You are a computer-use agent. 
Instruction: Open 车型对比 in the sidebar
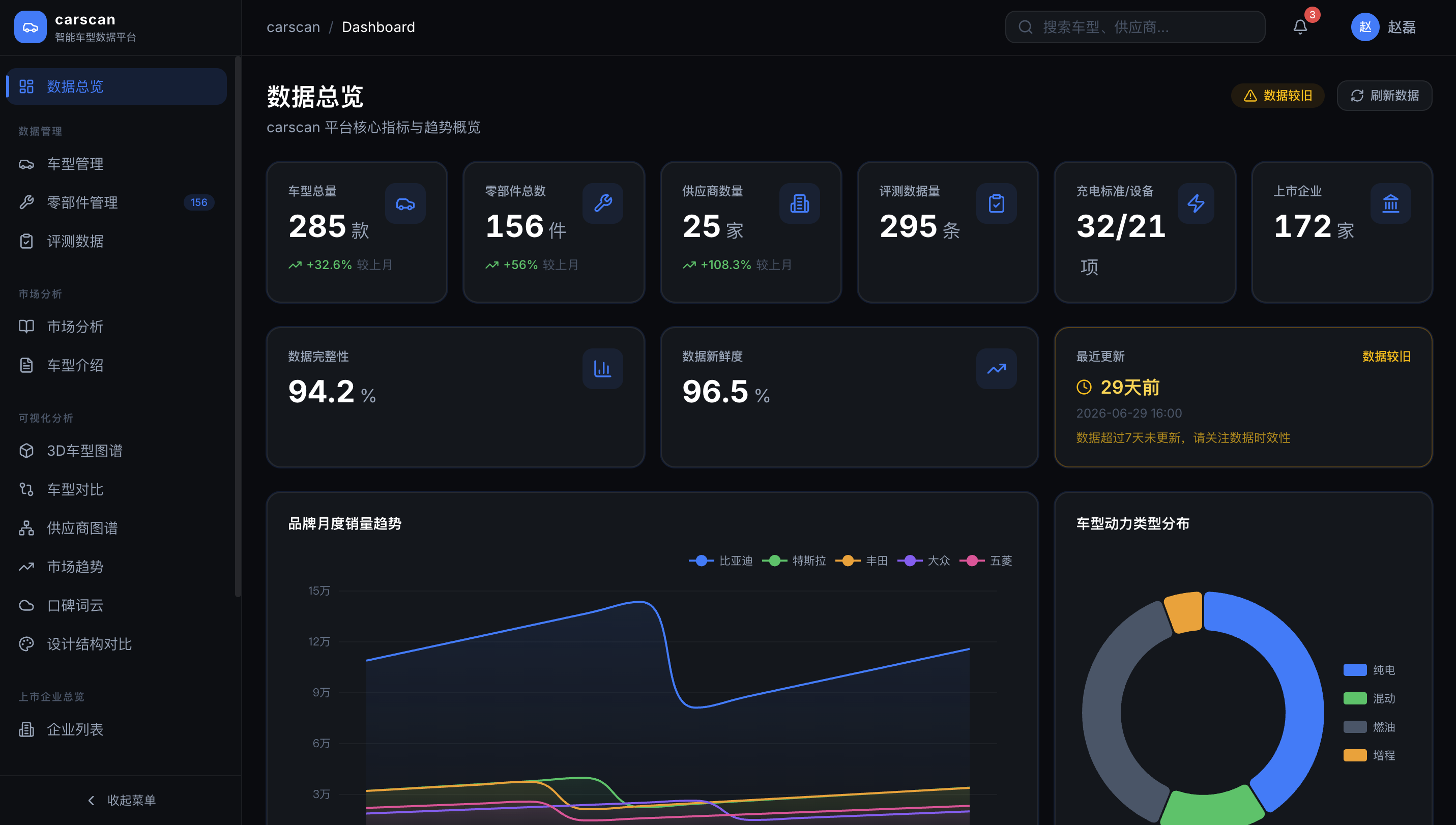[x=116, y=489]
